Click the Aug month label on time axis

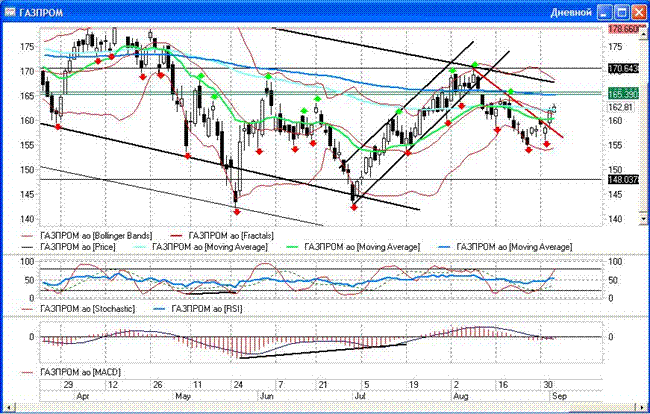(461, 396)
